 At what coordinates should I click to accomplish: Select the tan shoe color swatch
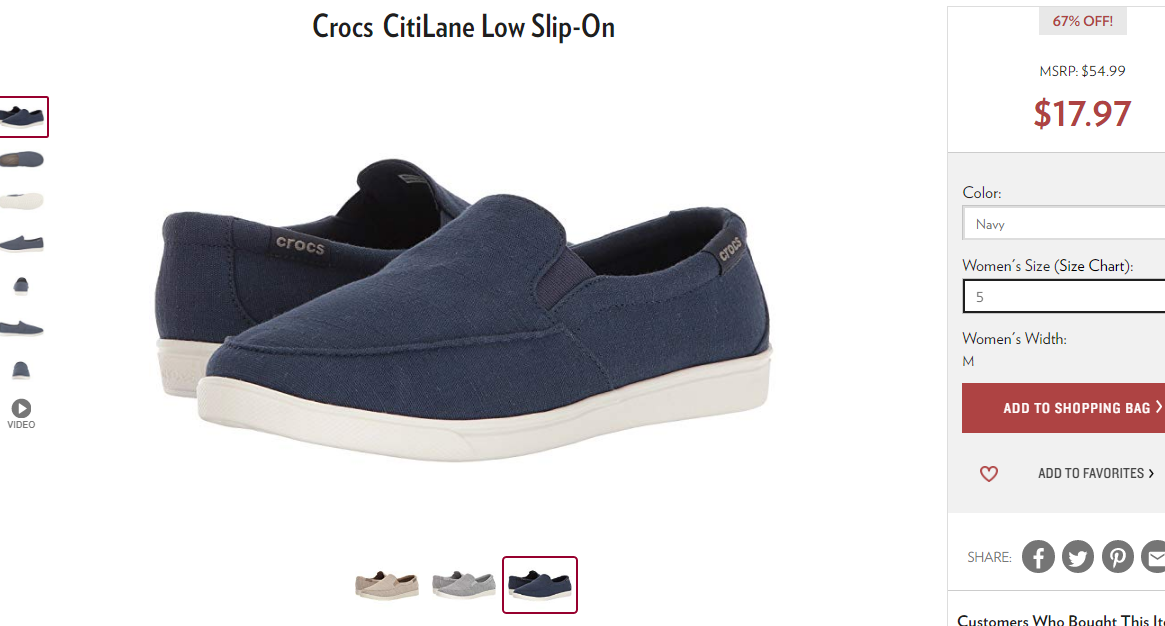tap(386, 585)
